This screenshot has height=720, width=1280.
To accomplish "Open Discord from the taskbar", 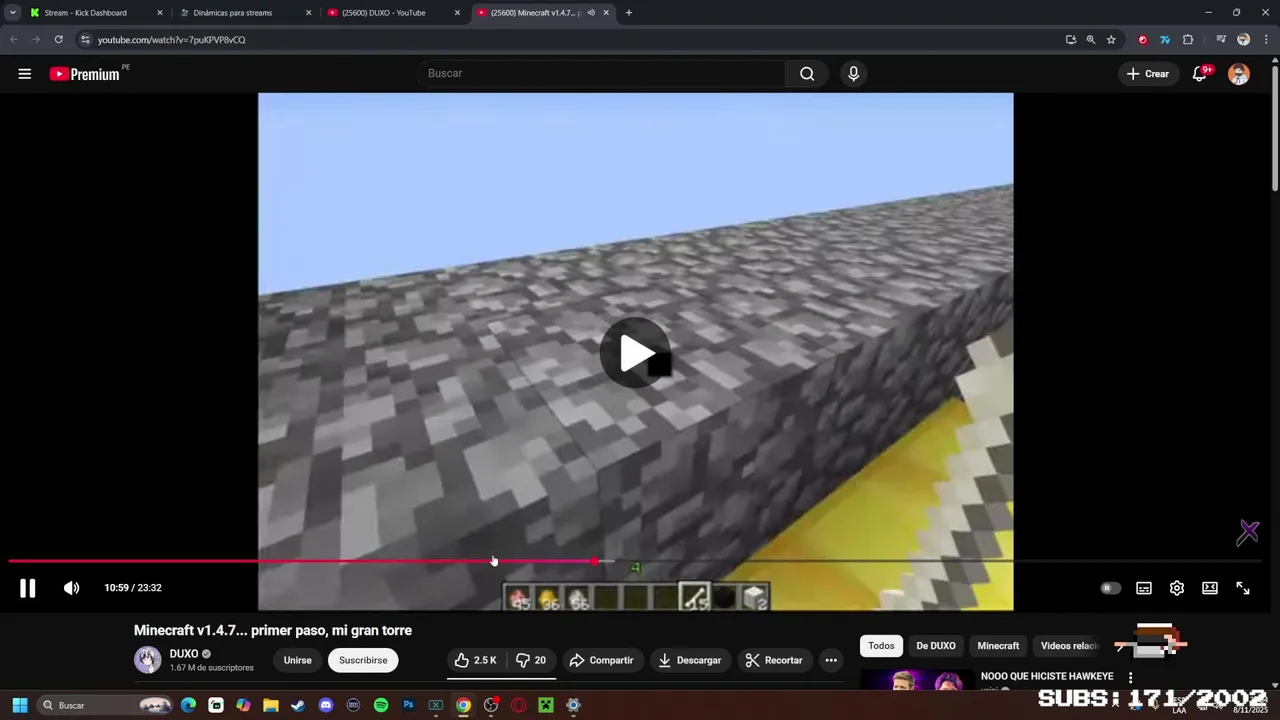I will click(325, 705).
